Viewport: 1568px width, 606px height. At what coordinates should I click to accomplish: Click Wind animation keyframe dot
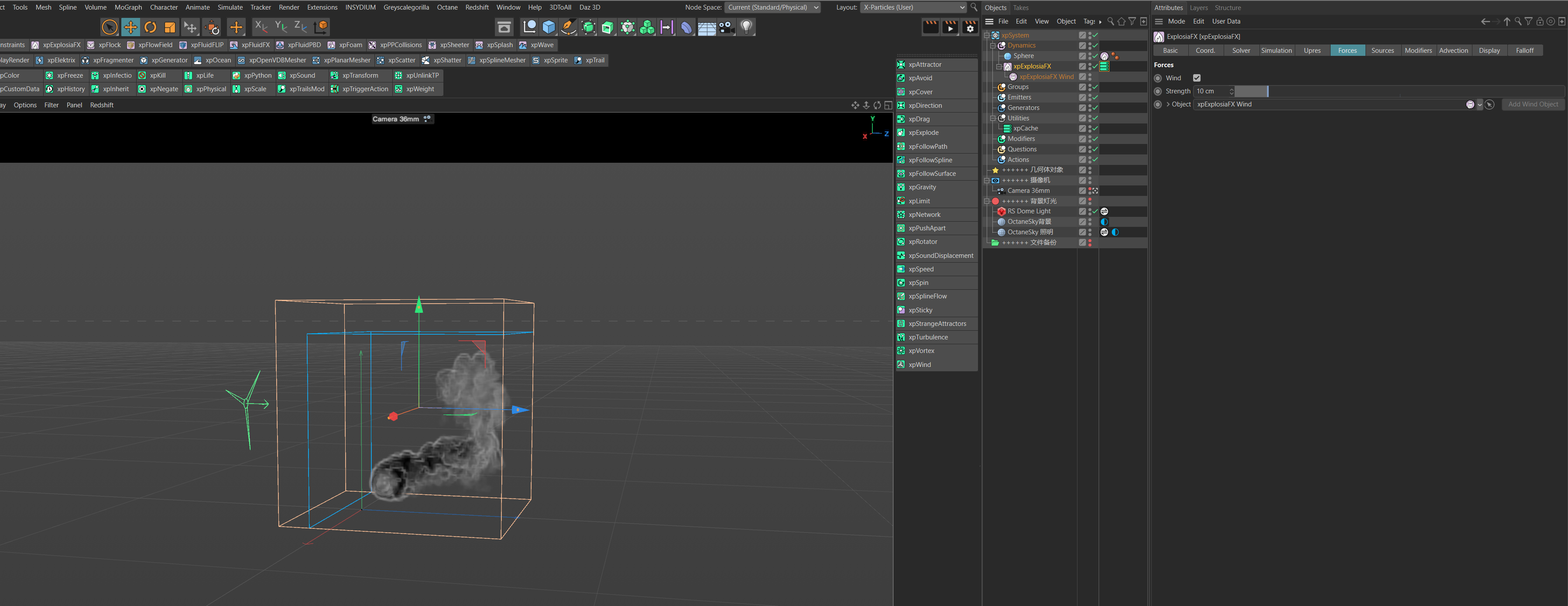coord(1158,78)
